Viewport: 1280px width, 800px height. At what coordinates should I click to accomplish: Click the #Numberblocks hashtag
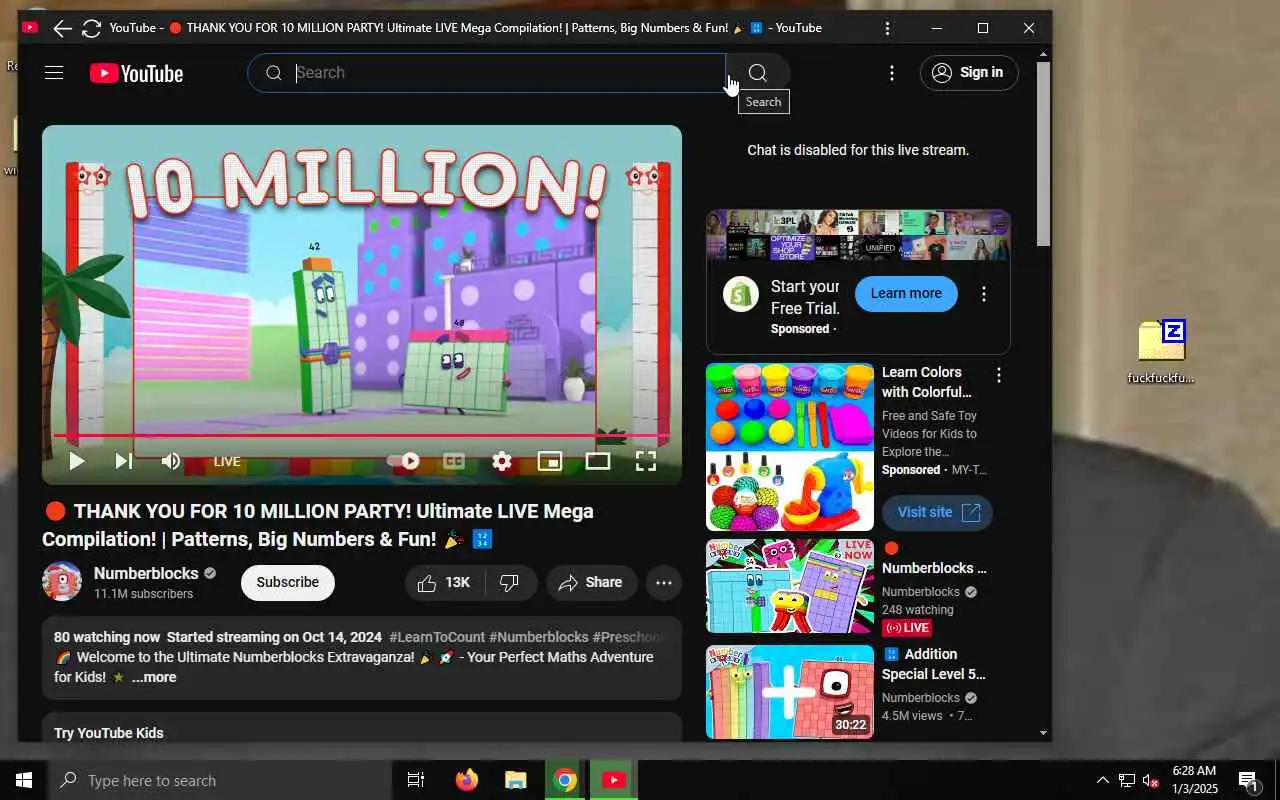coord(538,637)
